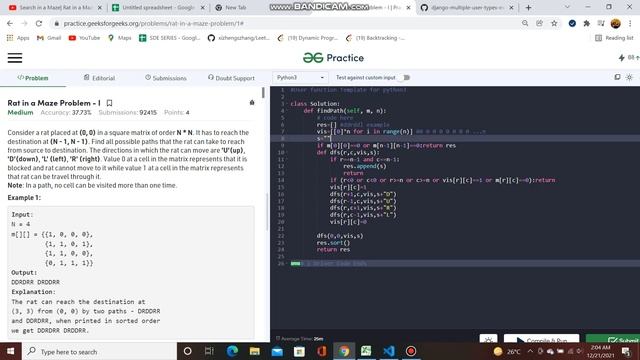Open Microsoft Edge from the taskbar
640x360 pixels.
[232, 351]
